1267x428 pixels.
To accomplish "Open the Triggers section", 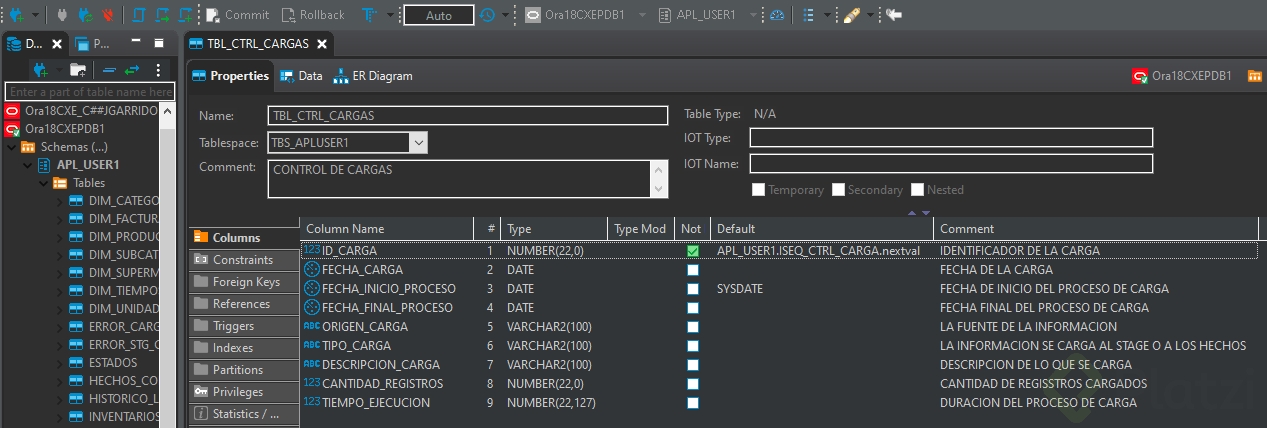I will (x=244, y=326).
